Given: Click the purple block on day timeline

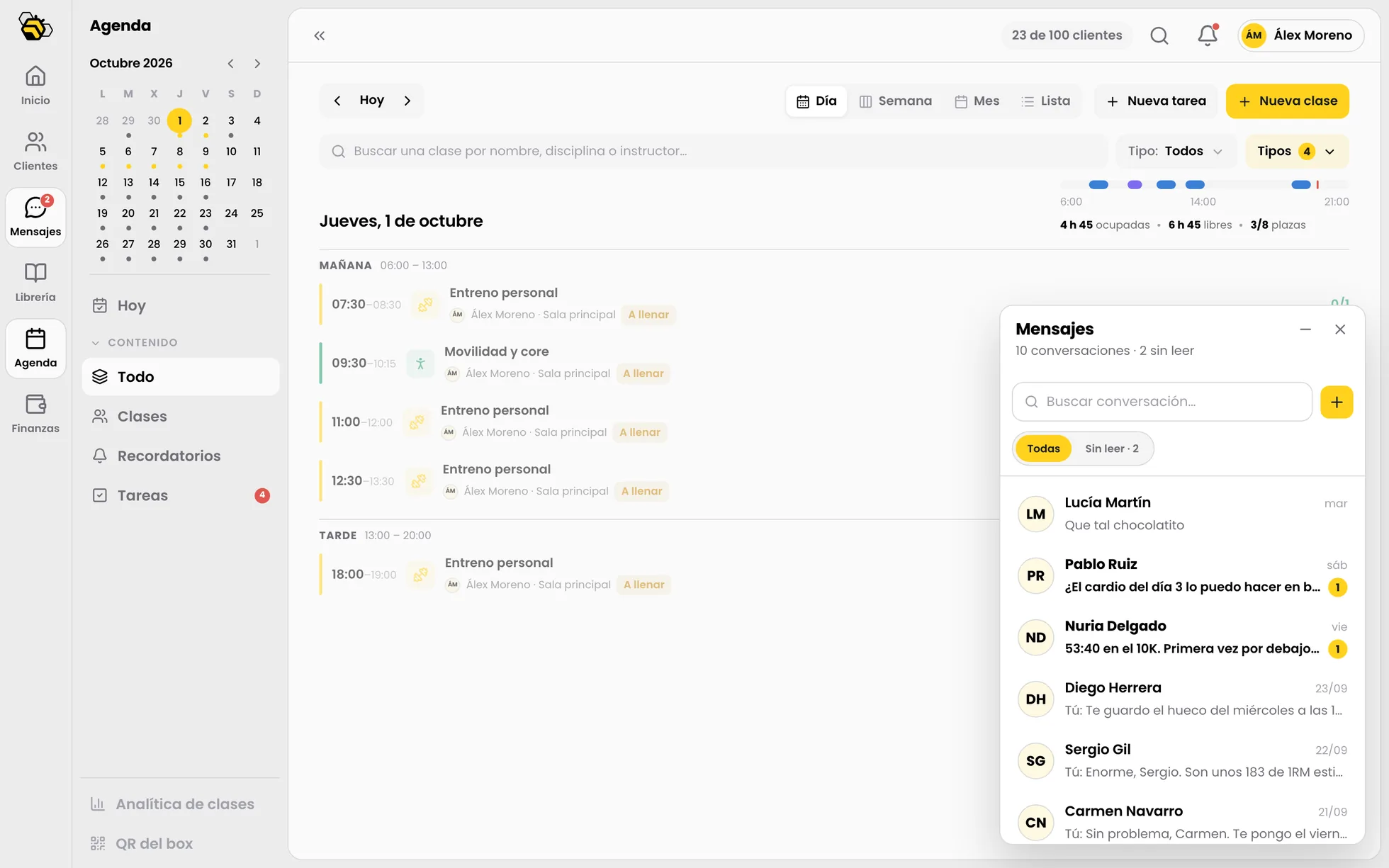Looking at the screenshot, I should (x=1135, y=185).
